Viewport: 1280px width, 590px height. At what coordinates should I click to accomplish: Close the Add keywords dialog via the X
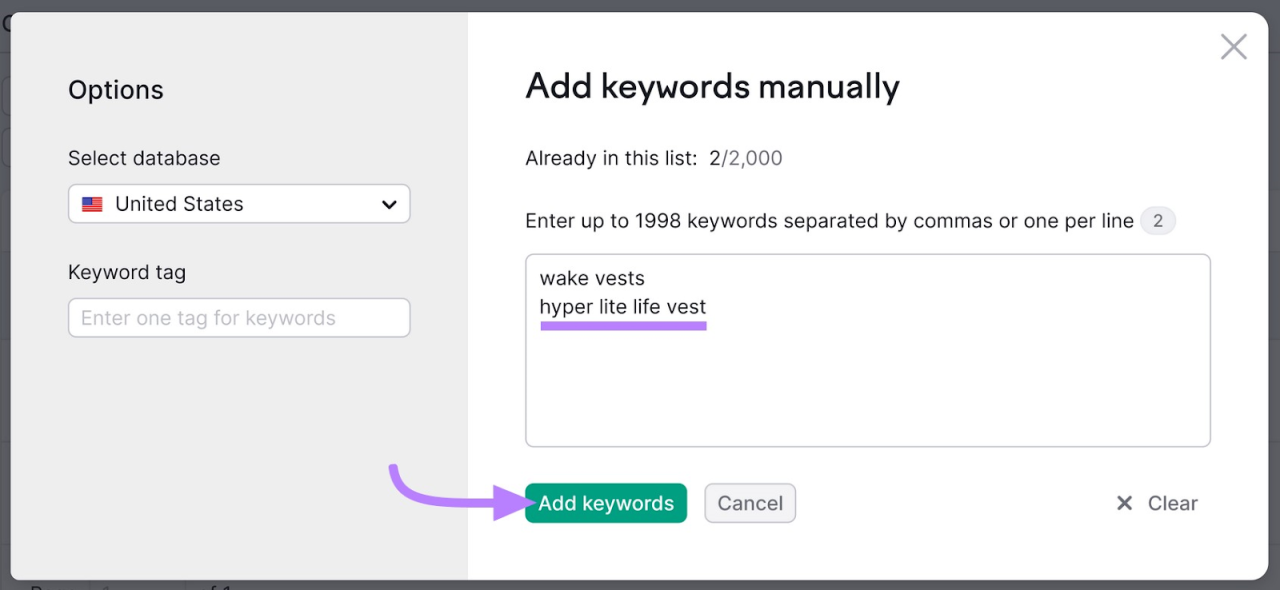coord(1233,46)
